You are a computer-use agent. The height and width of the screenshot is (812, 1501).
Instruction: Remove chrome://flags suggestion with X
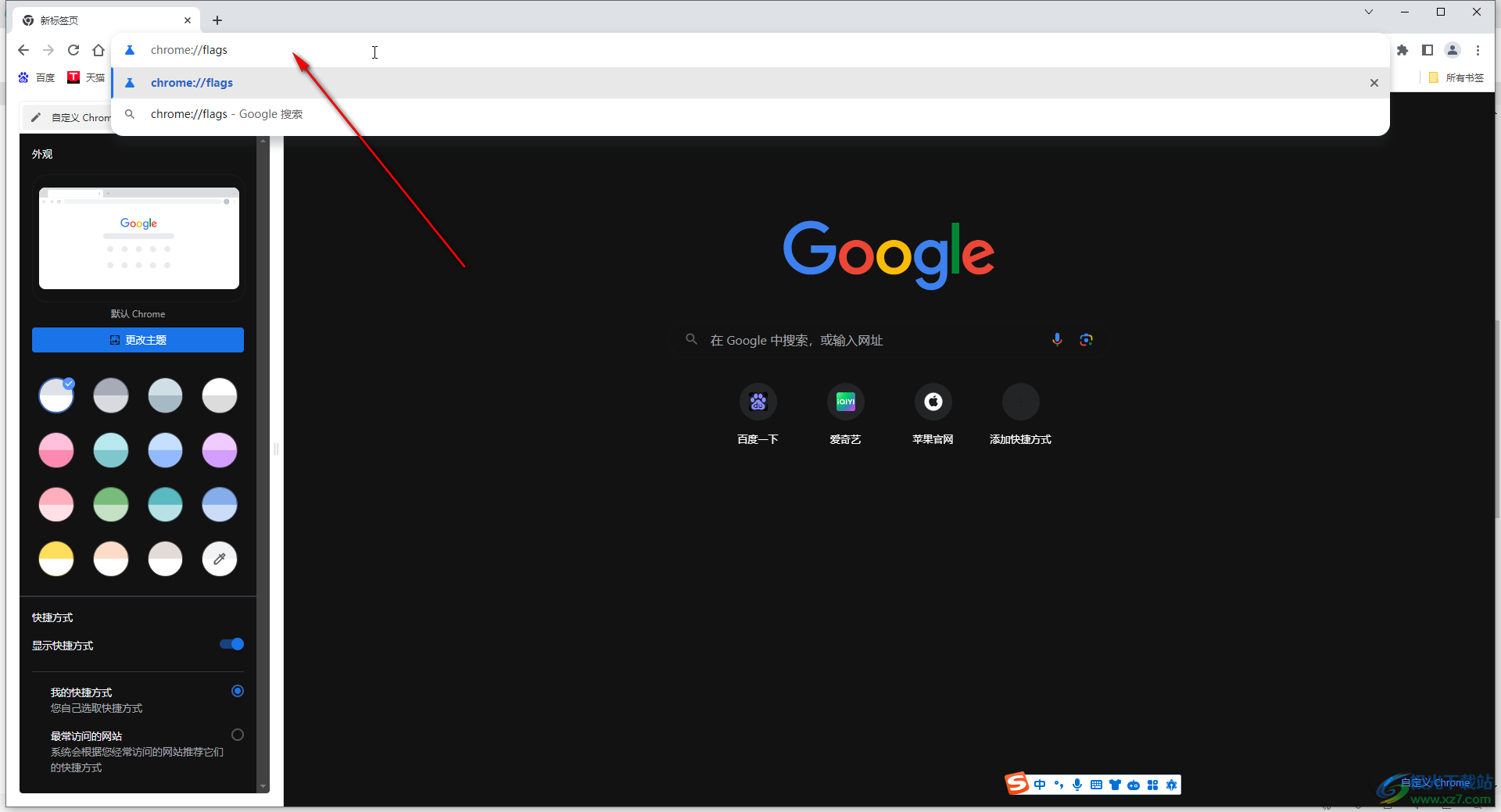1374,83
